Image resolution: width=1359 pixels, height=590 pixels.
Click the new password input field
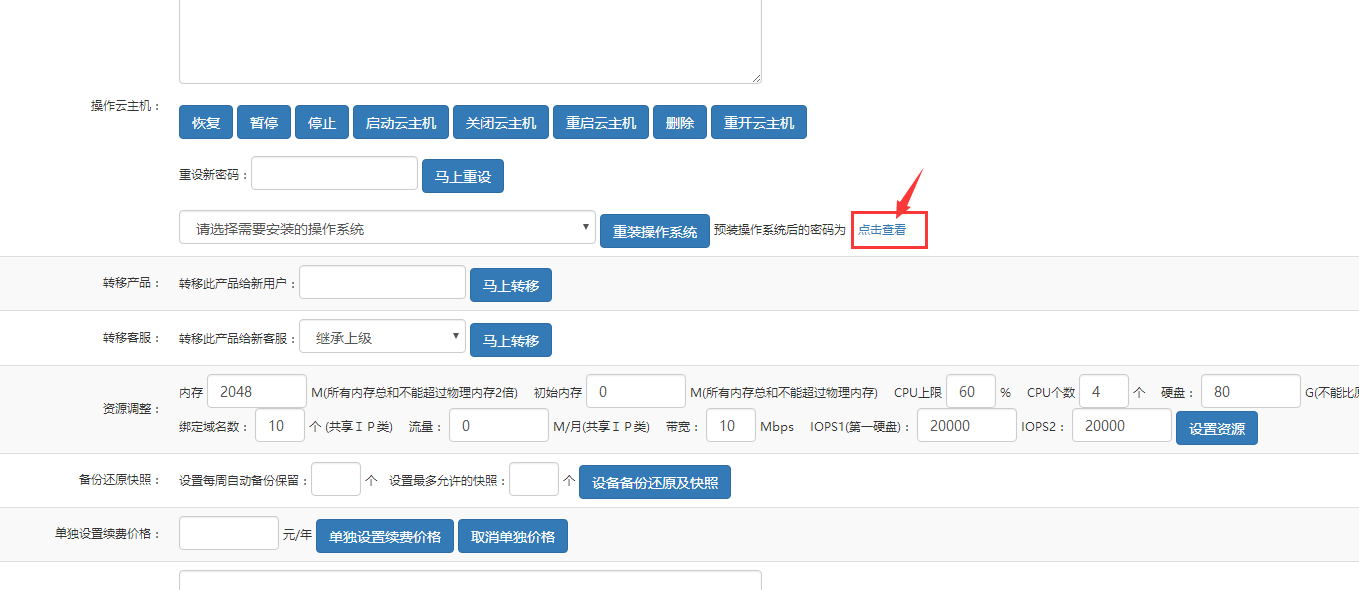click(333, 172)
